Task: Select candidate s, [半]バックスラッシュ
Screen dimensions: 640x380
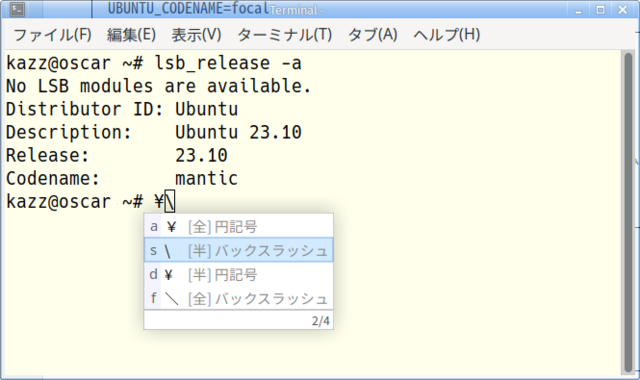Action: click(x=239, y=250)
